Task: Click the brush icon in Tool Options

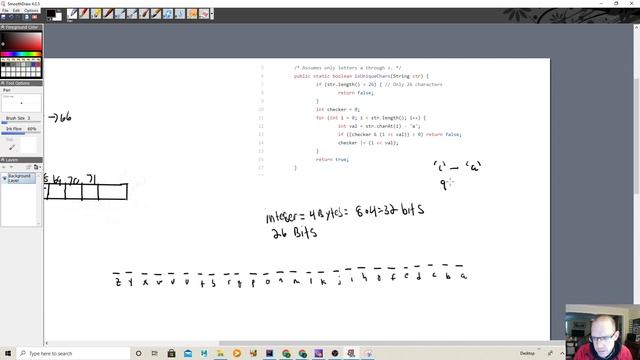Action: (11, 147)
